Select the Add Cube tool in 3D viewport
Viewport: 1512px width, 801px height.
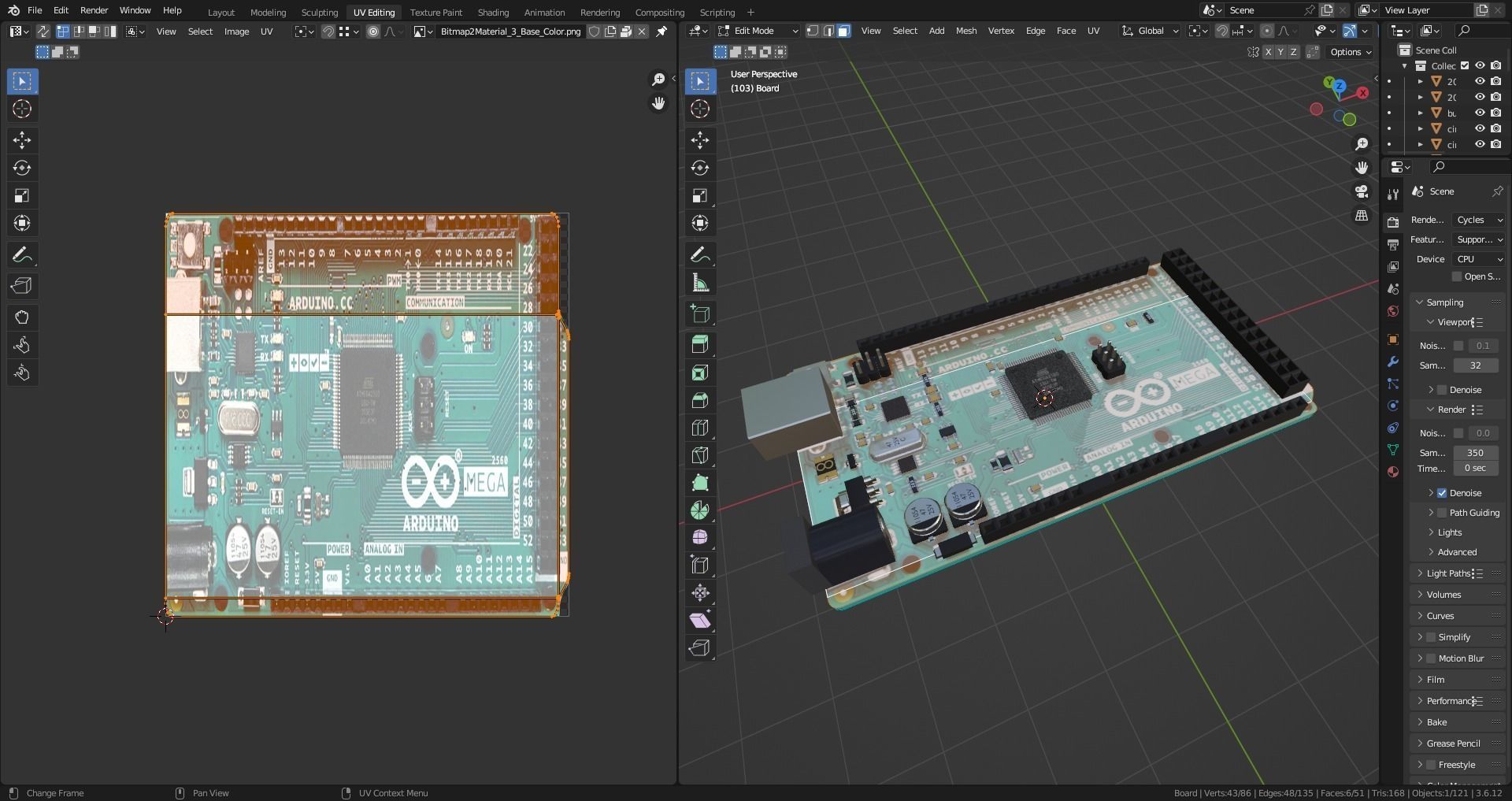coord(700,313)
